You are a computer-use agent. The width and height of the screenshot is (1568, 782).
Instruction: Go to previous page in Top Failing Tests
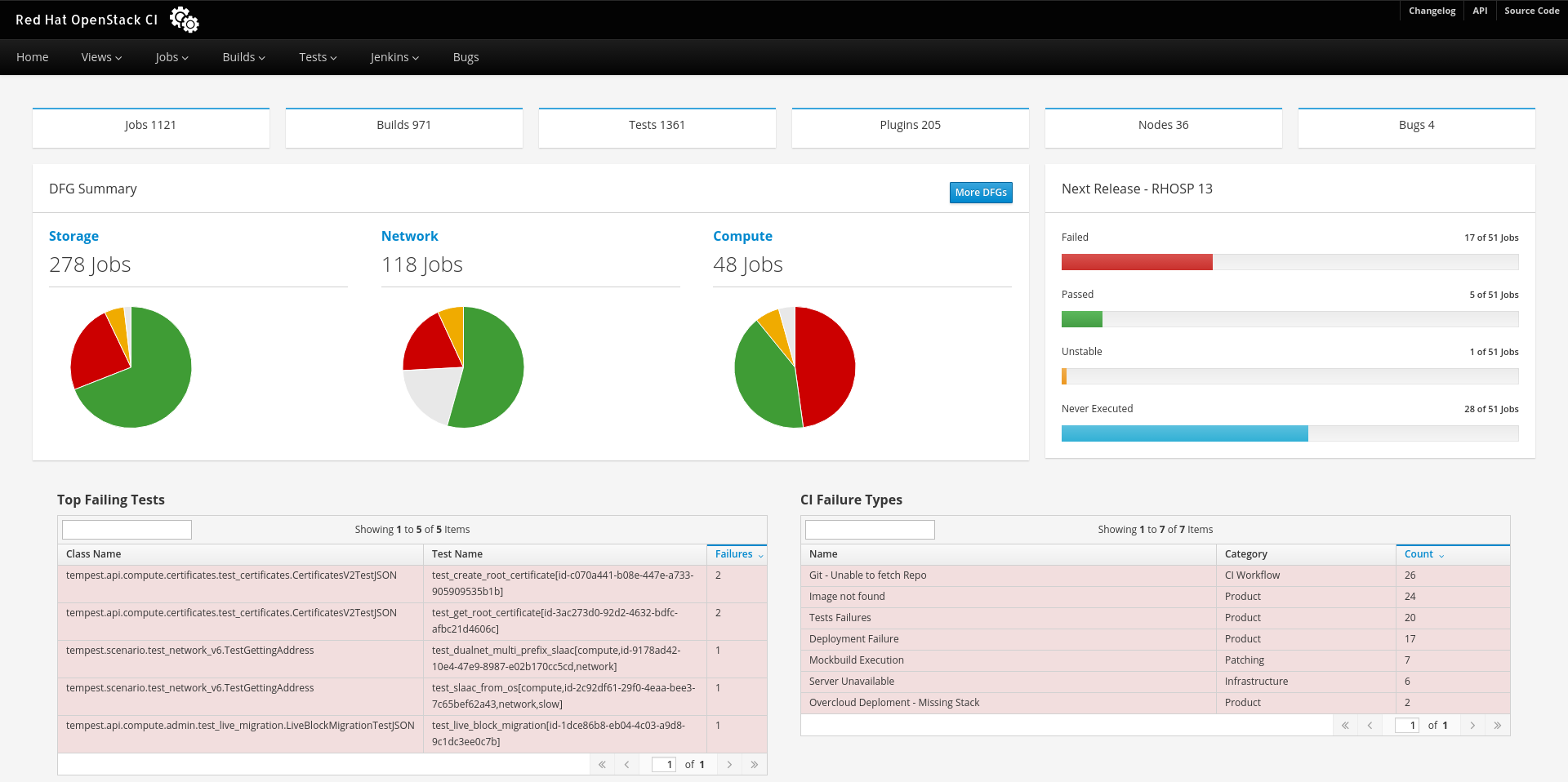(626, 765)
